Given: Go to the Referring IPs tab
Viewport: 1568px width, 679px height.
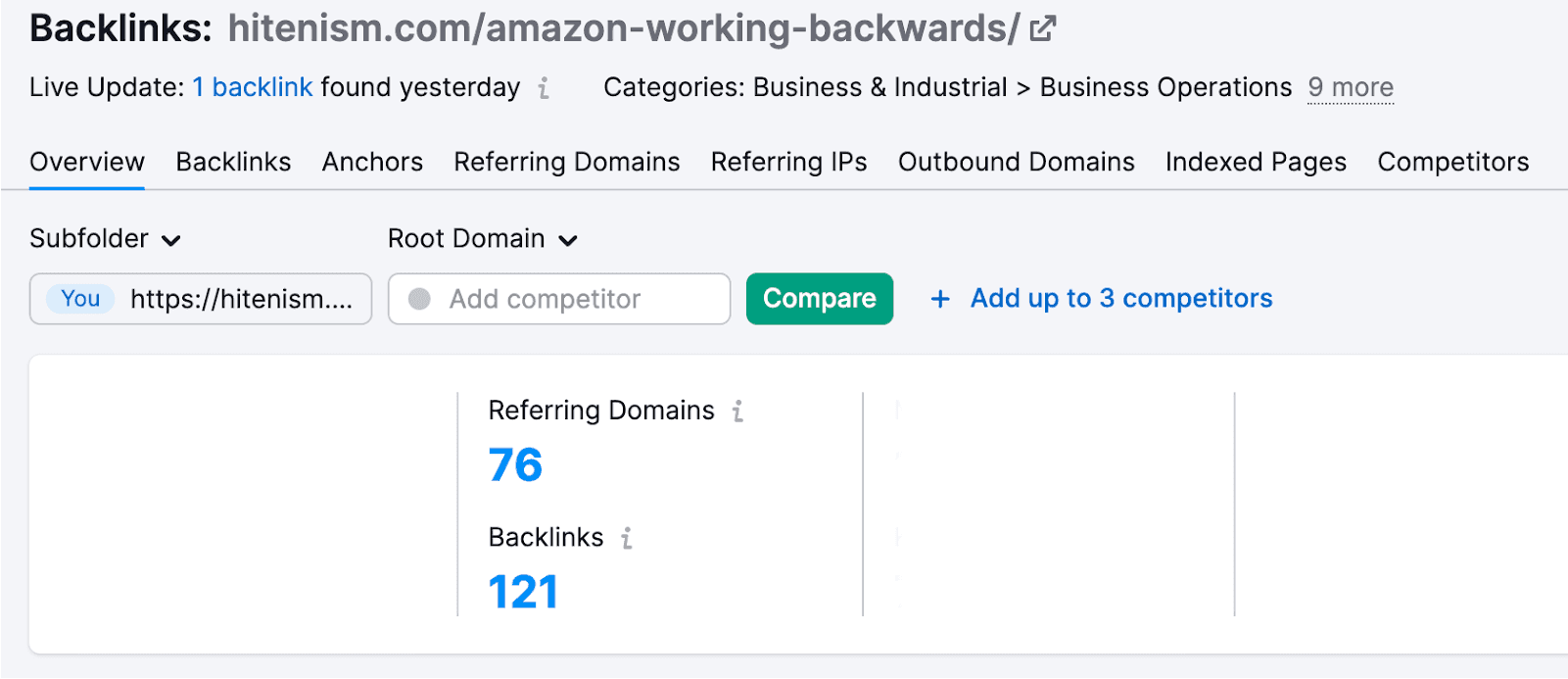Looking at the screenshot, I should (x=788, y=162).
